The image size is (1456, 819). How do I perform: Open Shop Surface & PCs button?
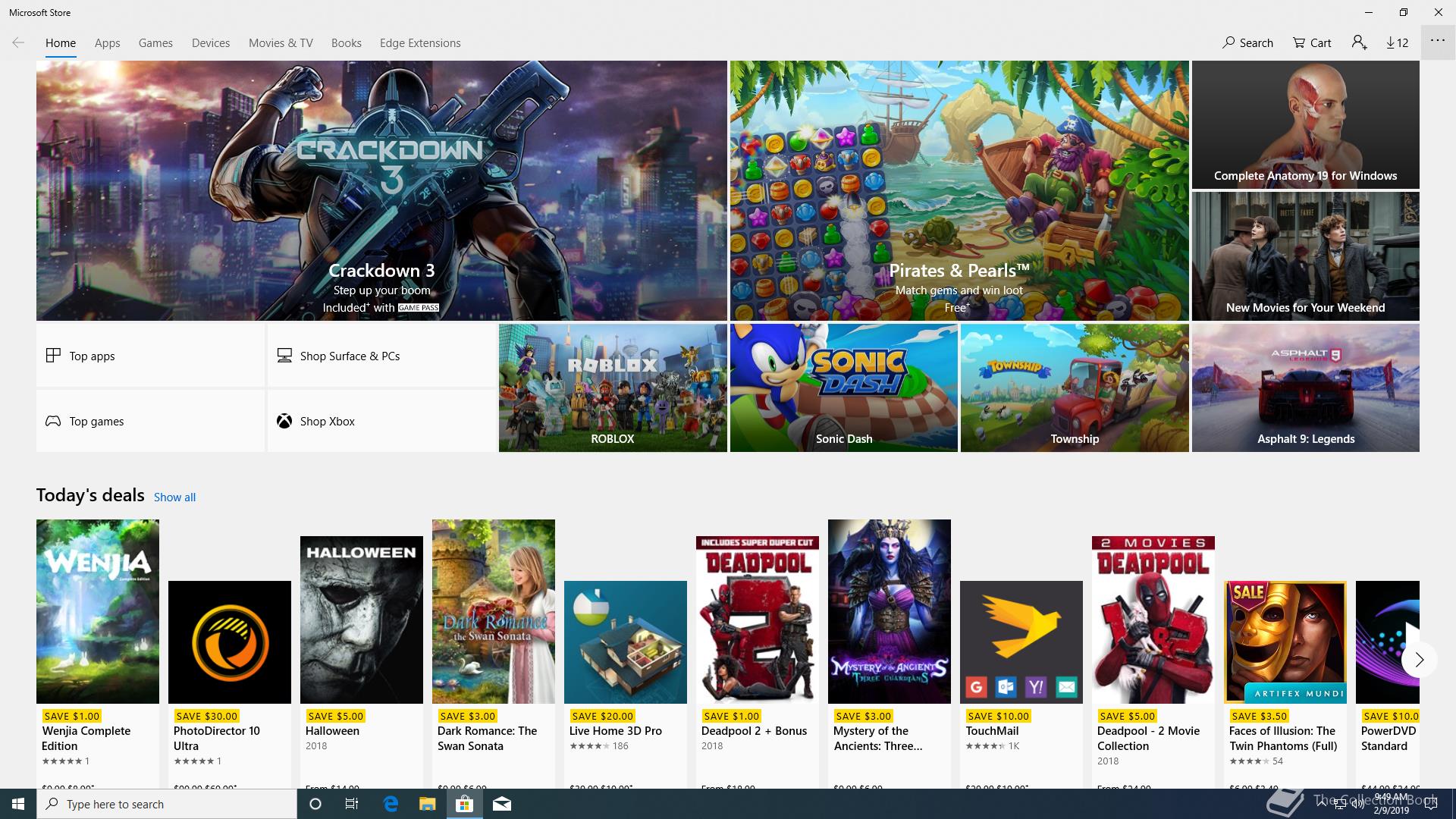pos(381,356)
